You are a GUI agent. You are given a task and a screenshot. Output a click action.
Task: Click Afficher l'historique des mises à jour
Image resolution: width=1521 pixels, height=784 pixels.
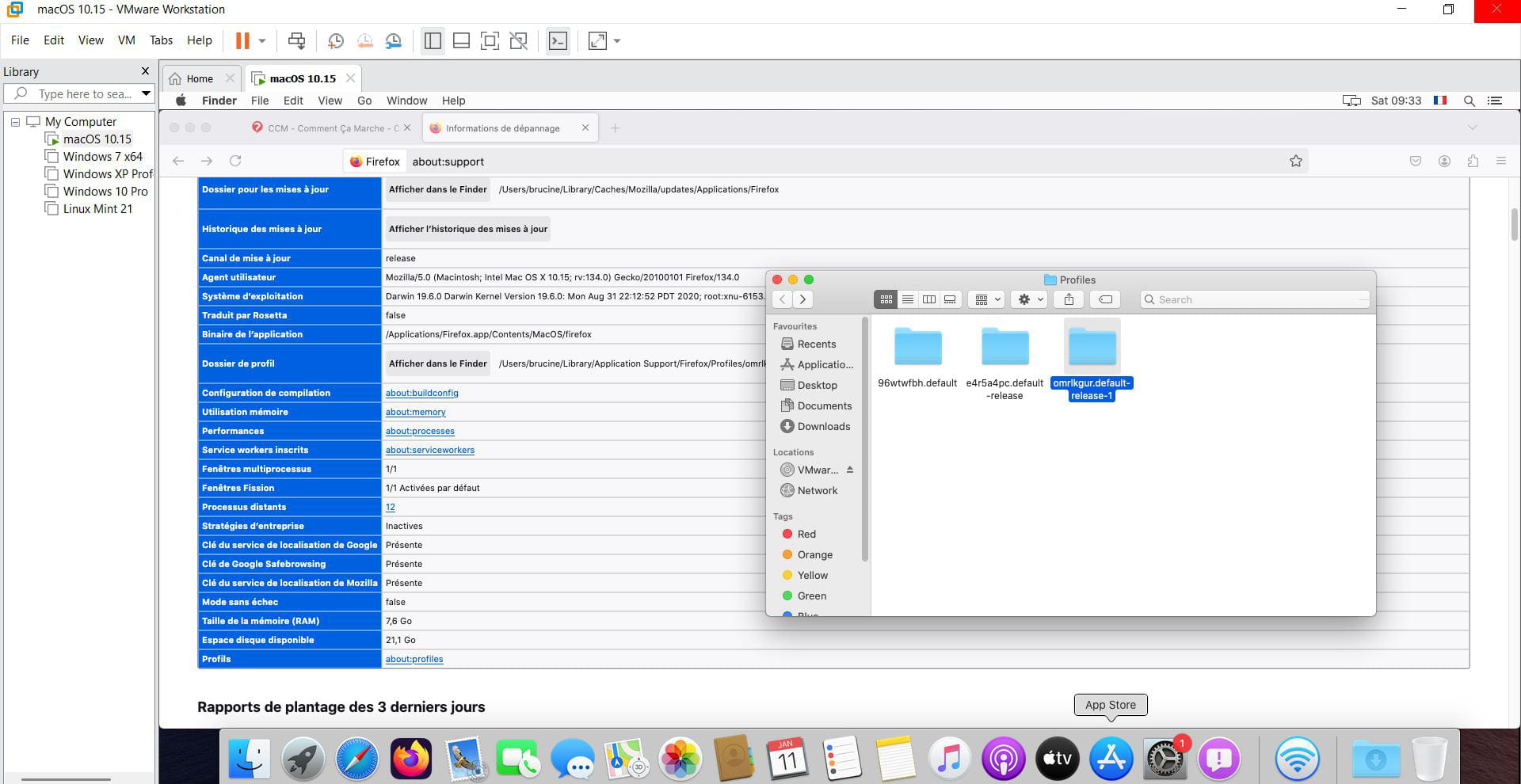(467, 229)
